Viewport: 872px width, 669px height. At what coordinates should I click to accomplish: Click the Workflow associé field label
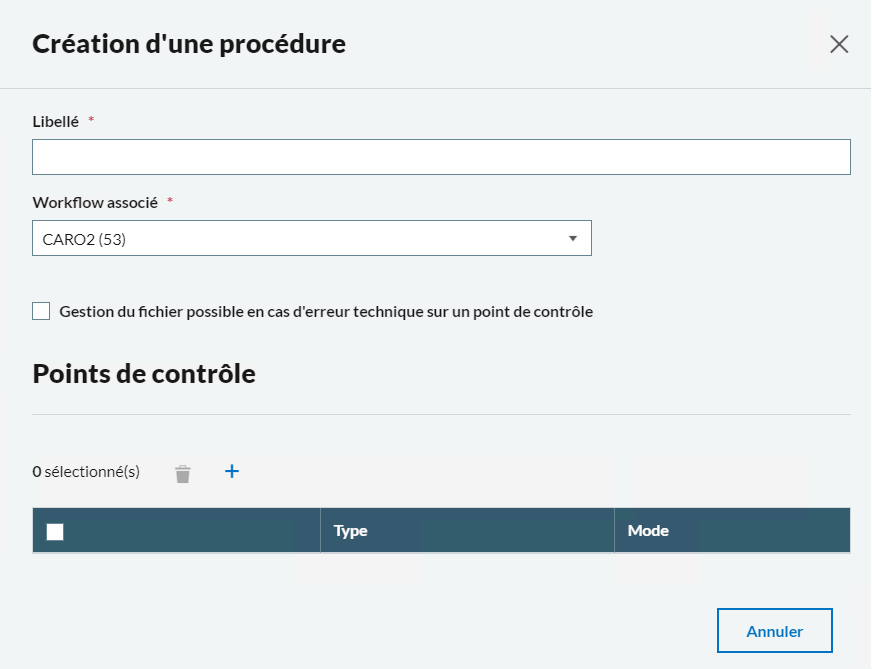click(95, 202)
